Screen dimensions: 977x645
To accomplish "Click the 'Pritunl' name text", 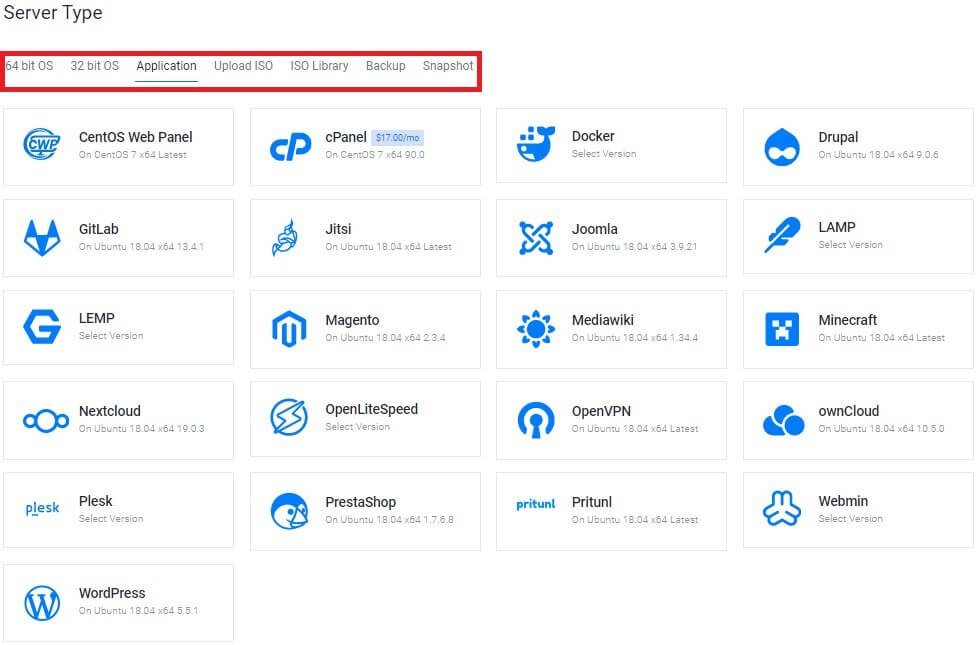I will point(592,502).
